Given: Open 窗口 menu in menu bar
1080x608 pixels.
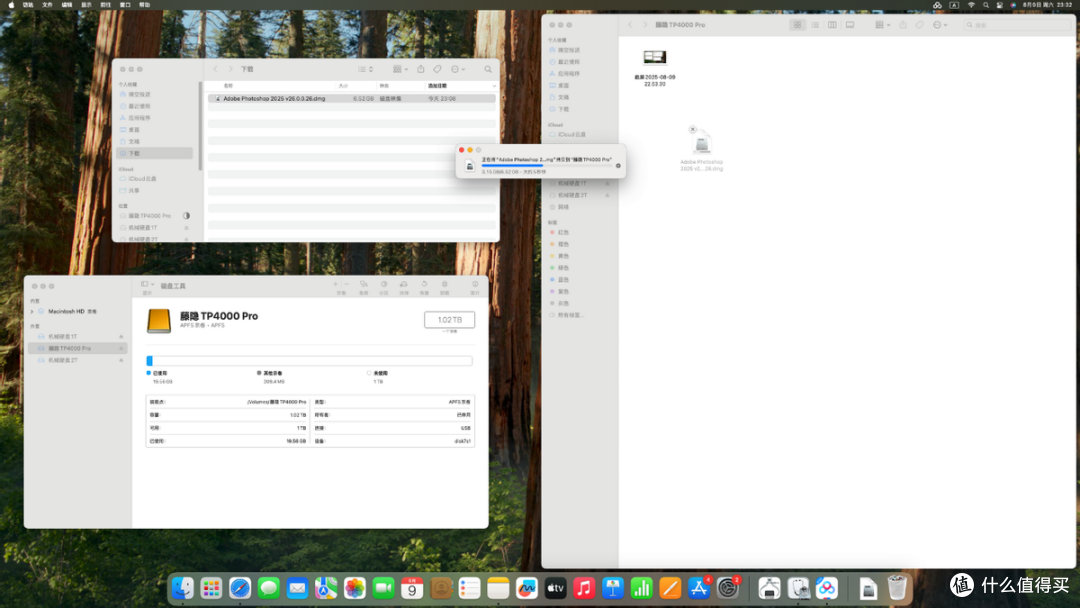Looking at the screenshot, I should pyautogui.click(x=125, y=5).
